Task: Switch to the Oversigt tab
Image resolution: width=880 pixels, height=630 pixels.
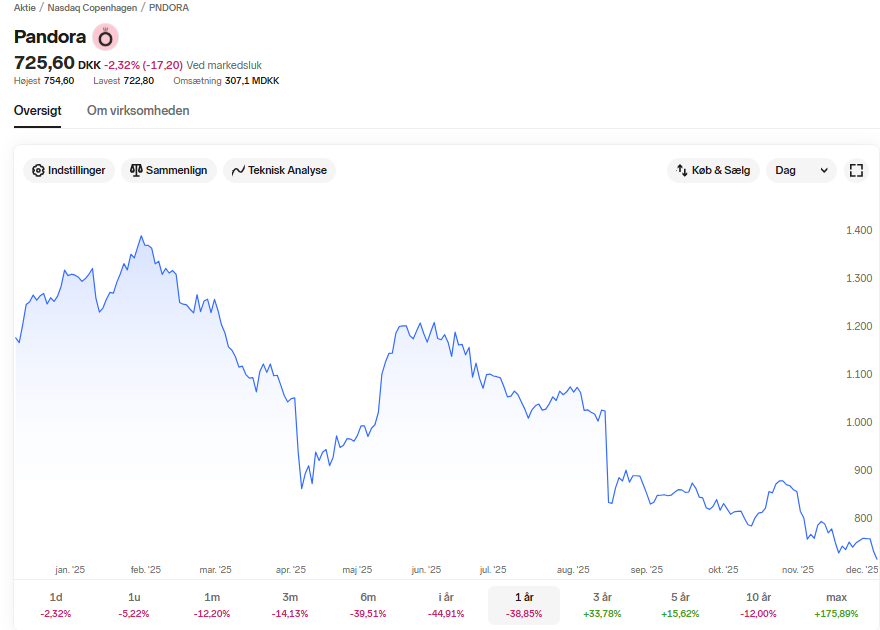Action: (x=38, y=111)
